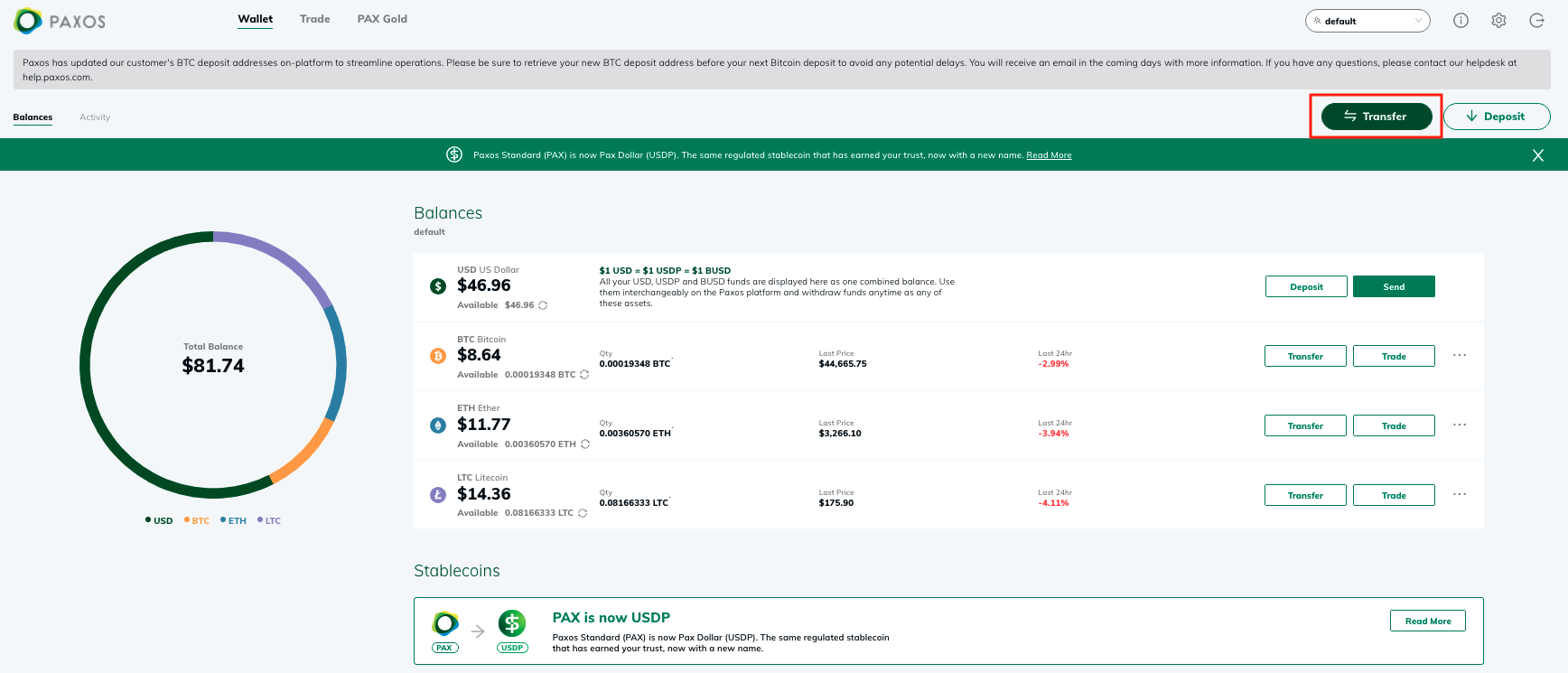
Task: Go to the Wallet tab
Action: pos(256,19)
